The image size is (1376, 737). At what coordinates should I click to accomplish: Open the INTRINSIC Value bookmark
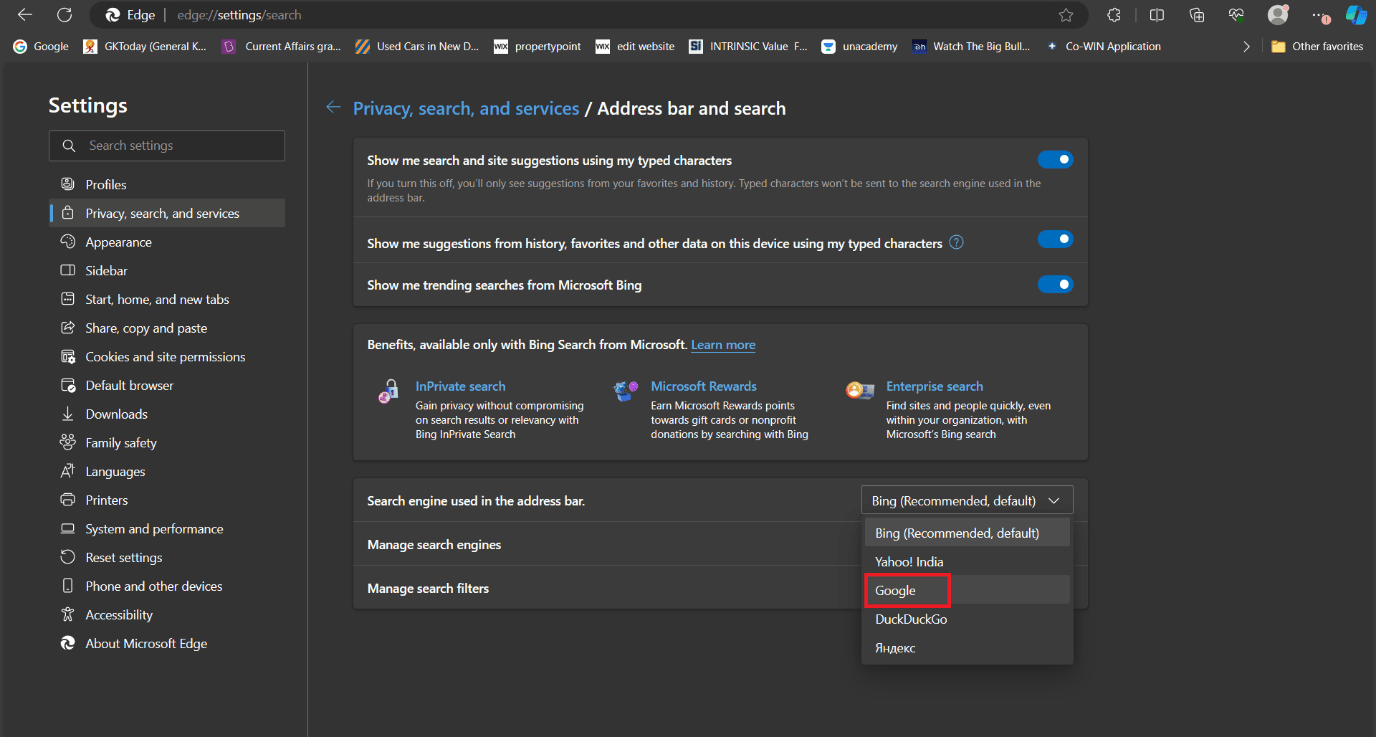click(748, 46)
